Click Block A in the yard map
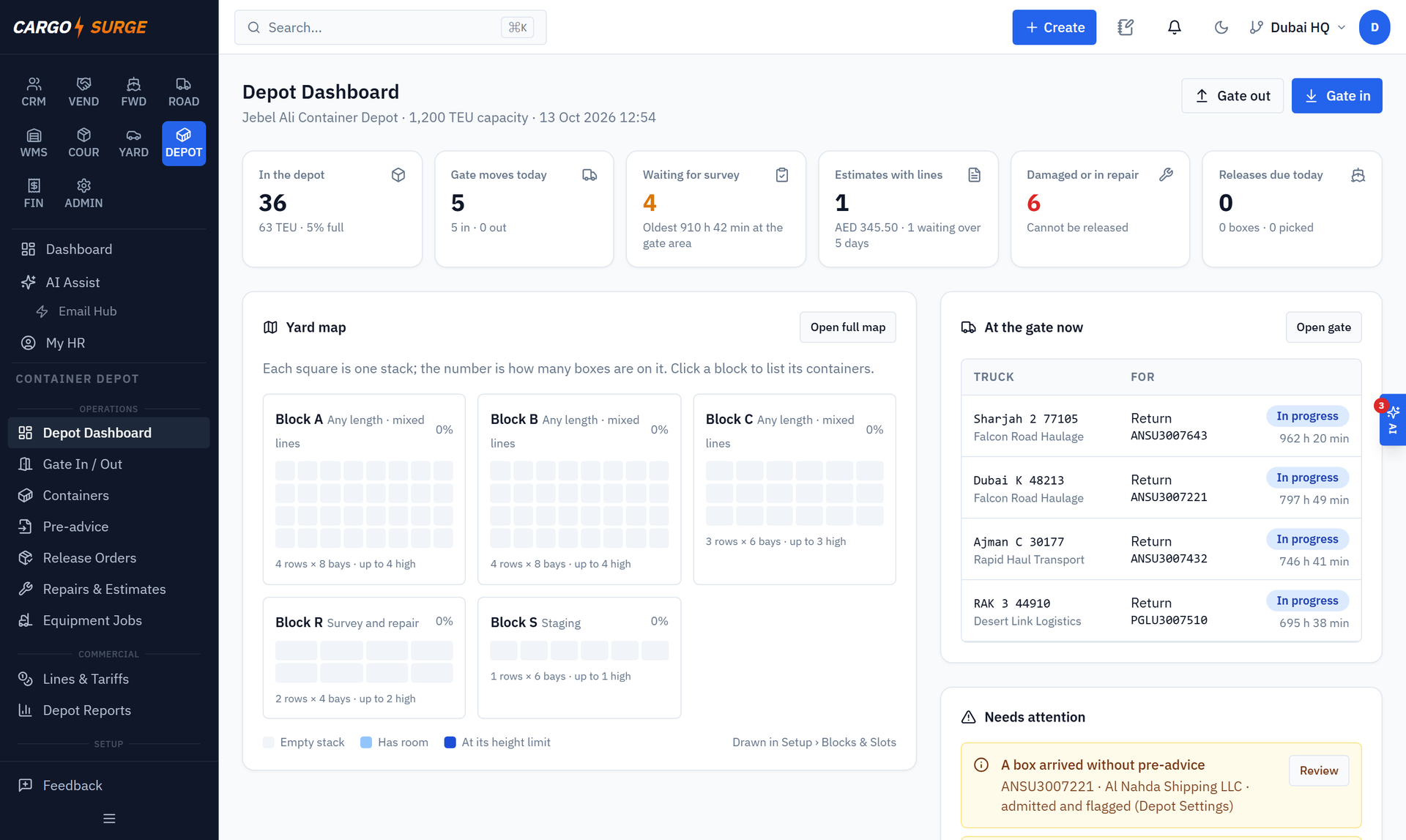 click(x=364, y=489)
